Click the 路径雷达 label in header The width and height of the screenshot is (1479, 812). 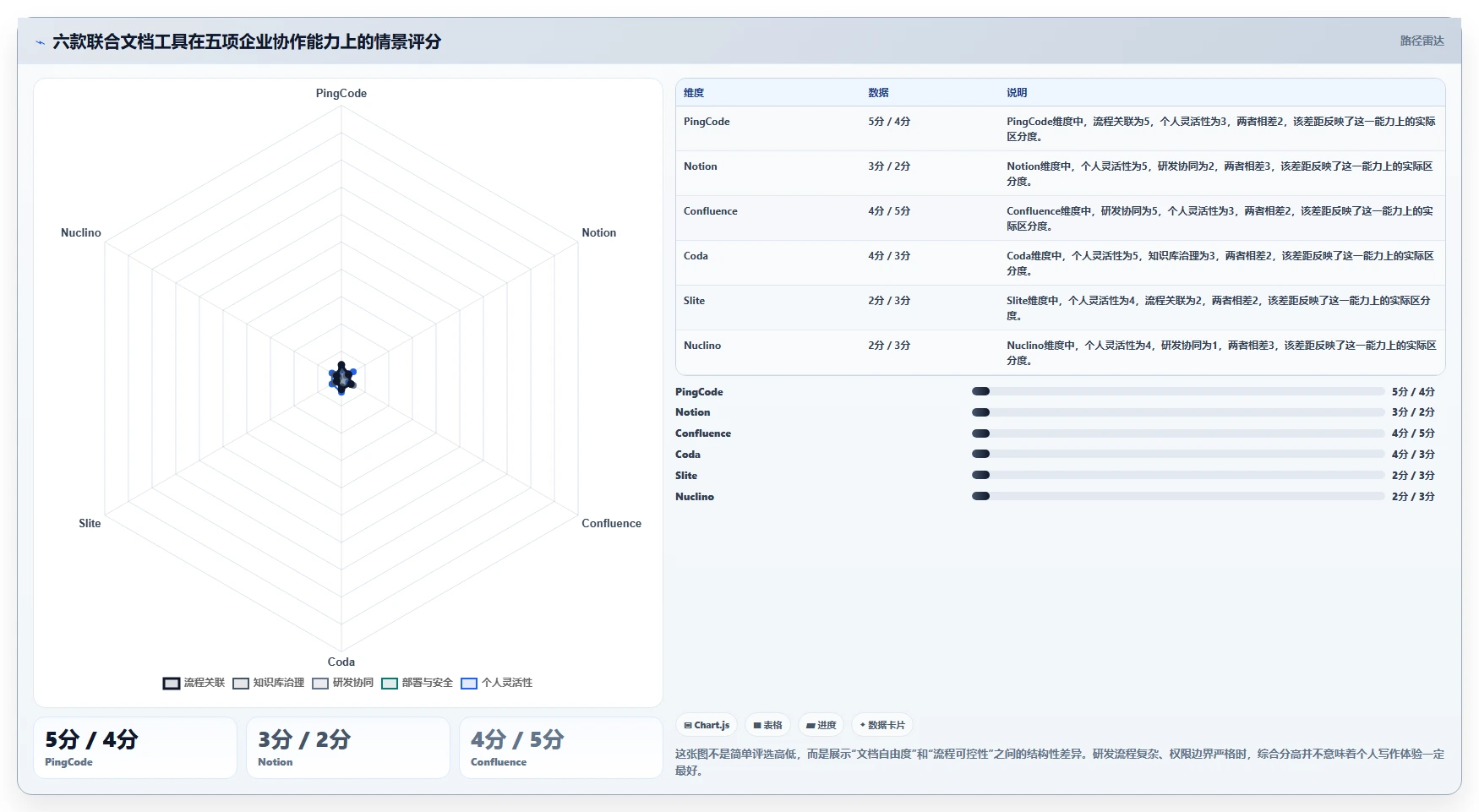[1422, 41]
